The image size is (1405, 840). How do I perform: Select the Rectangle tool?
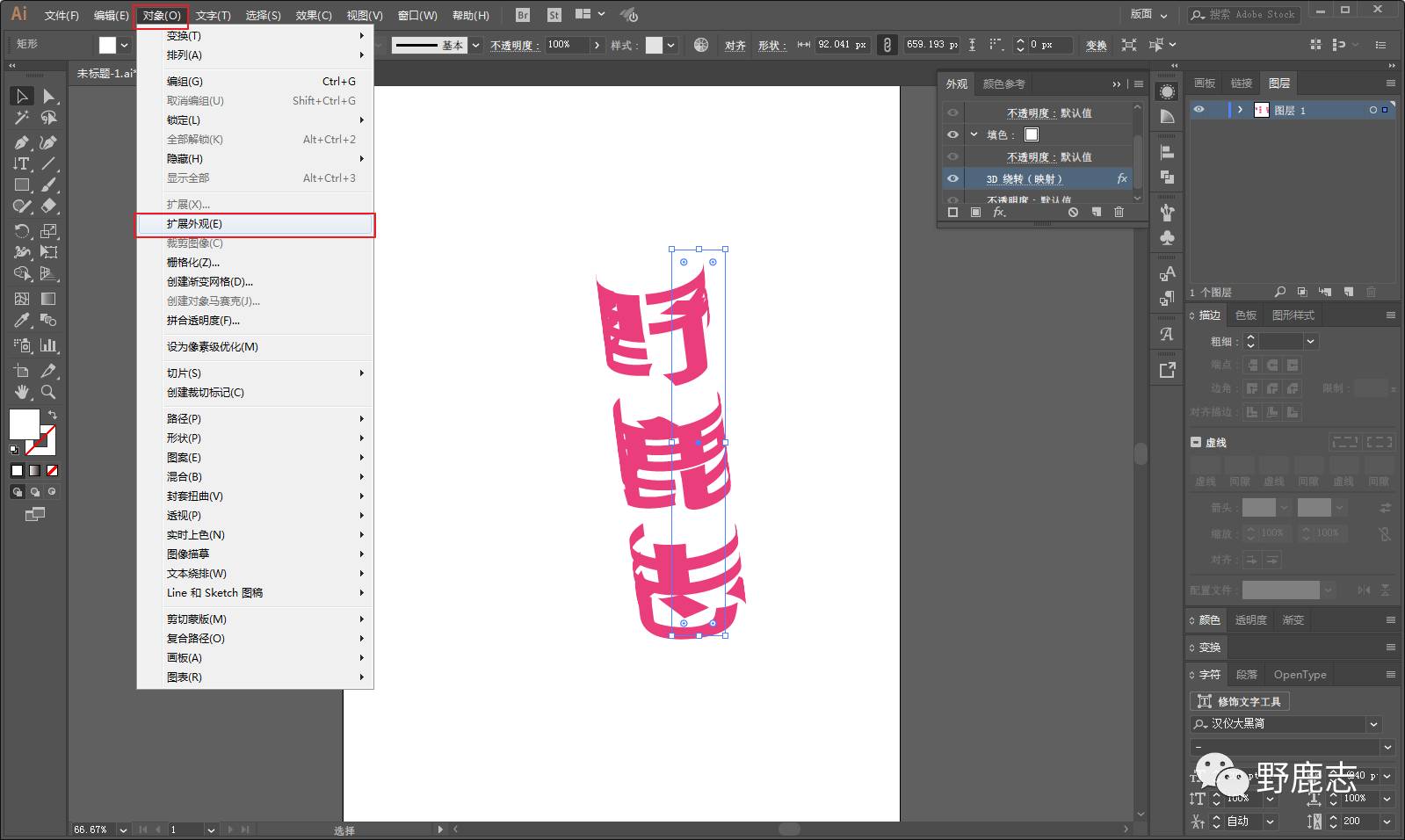22,185
